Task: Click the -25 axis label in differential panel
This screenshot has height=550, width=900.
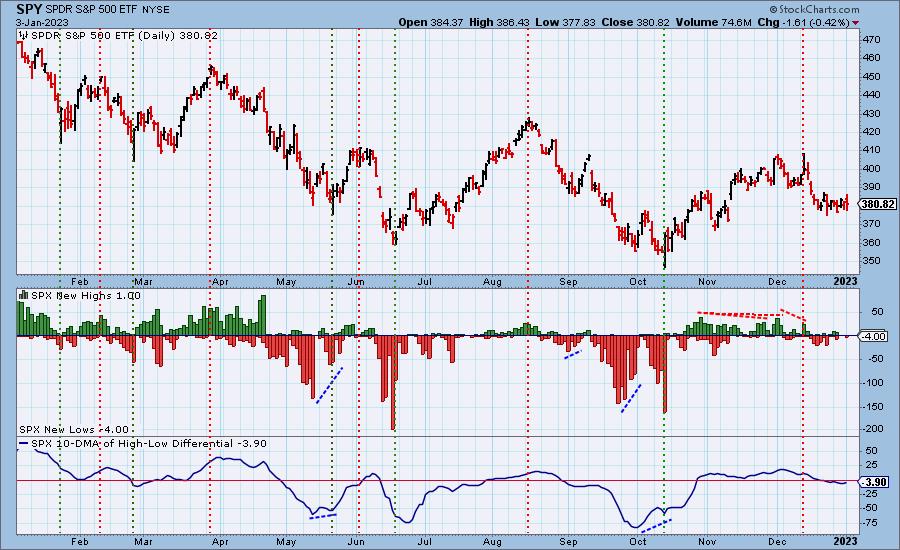Action: click(871, 493)
